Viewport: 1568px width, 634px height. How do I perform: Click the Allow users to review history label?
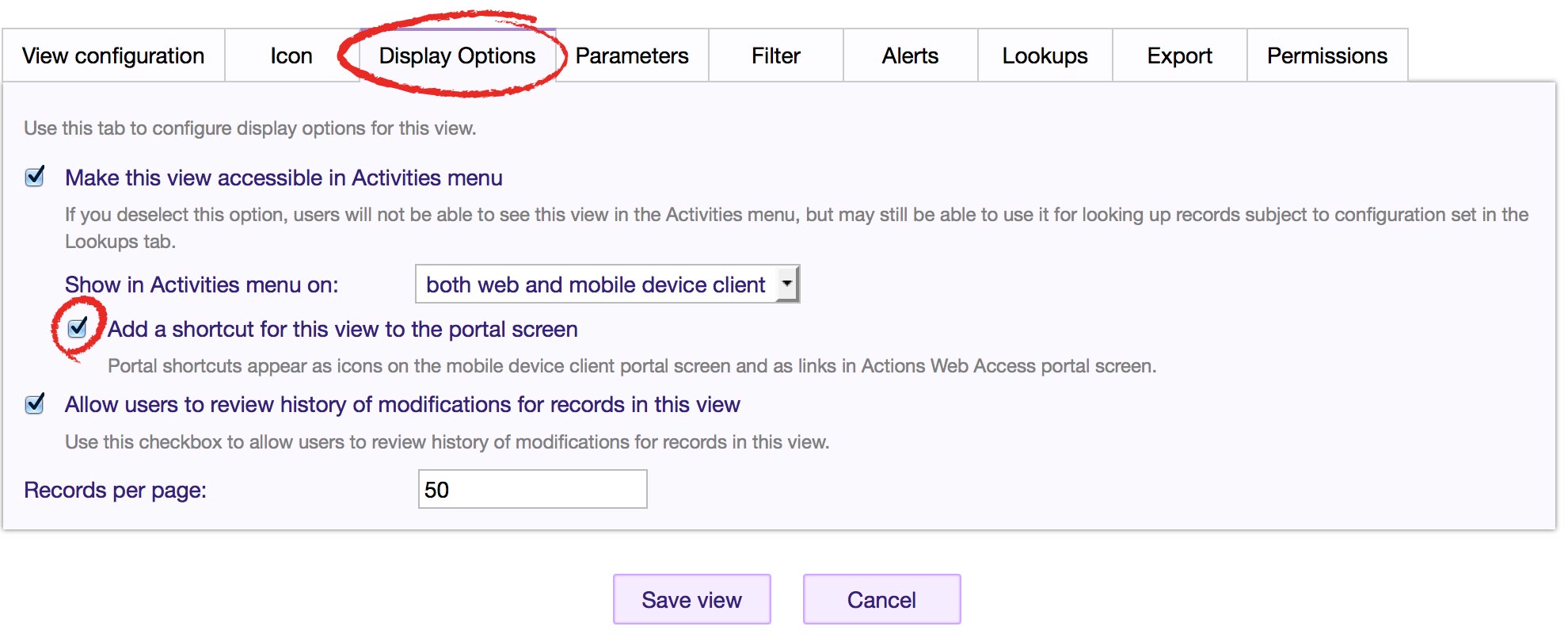pyautogui.click(x=402, y=404)
